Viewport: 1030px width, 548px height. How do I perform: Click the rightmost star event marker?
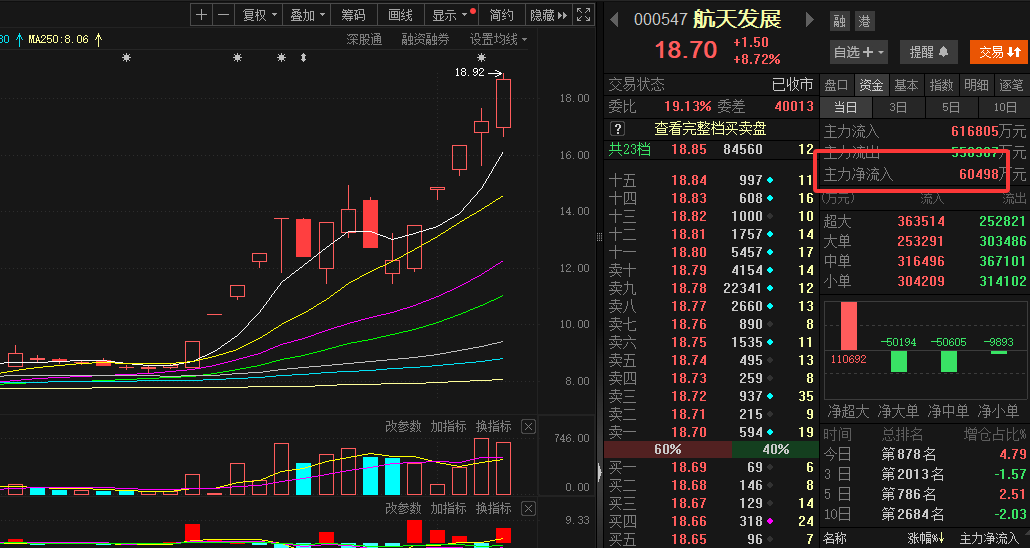click(x=481, y=58)
